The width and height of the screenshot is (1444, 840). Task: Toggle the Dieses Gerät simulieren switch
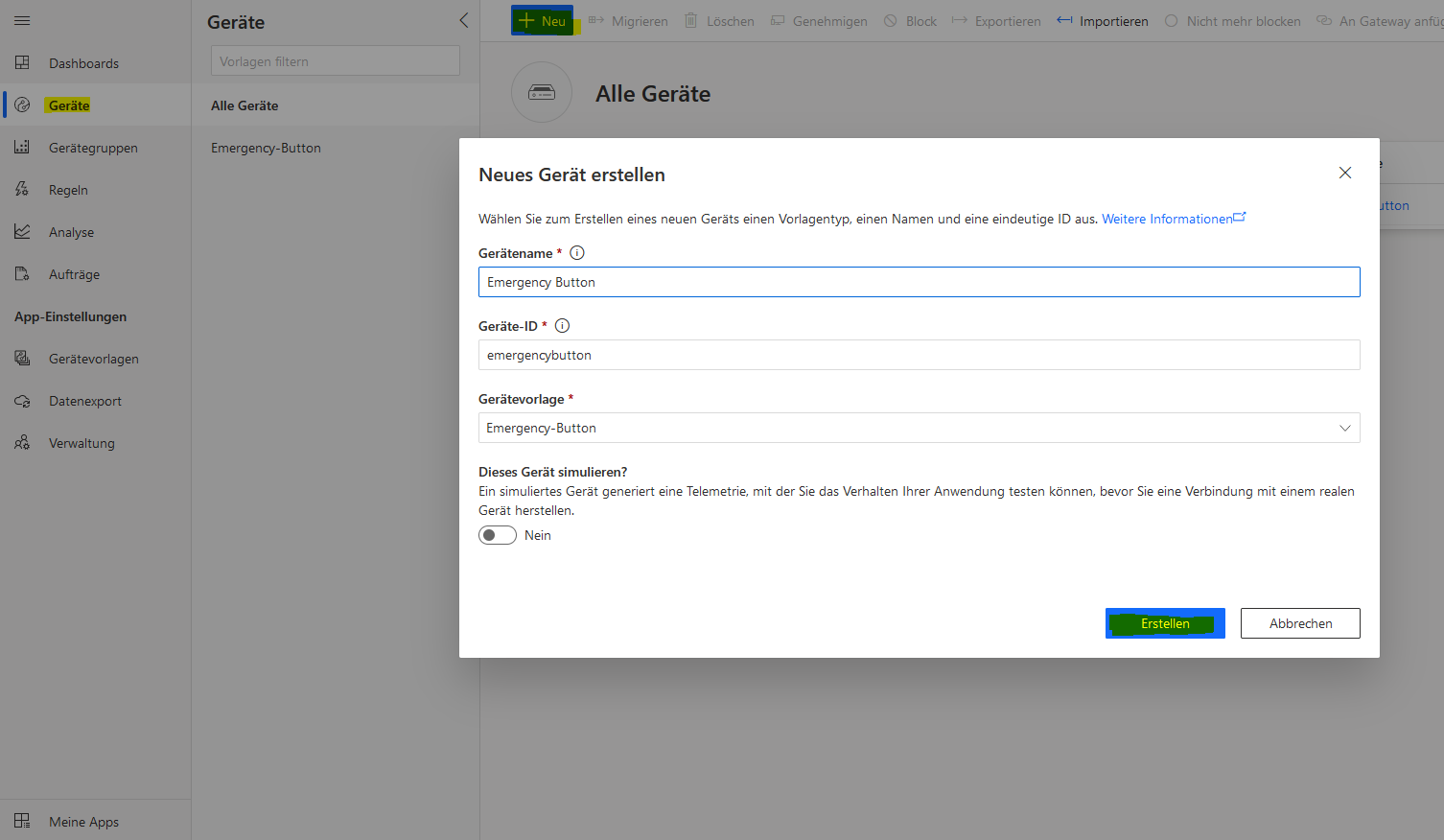(498, 535)
